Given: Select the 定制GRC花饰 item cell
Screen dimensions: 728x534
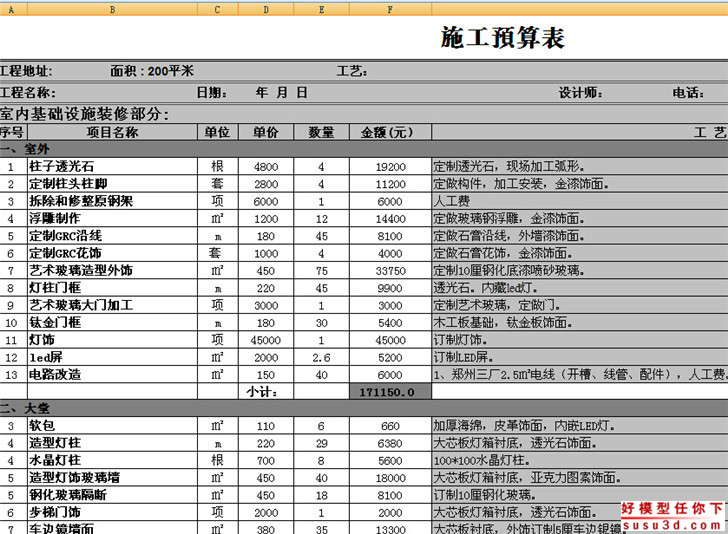Looking at the screenshot, I should coord(112,253).
